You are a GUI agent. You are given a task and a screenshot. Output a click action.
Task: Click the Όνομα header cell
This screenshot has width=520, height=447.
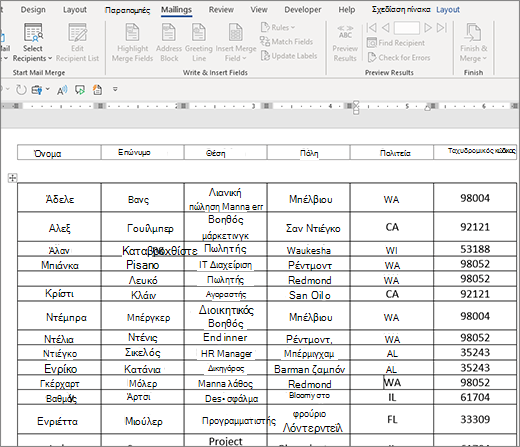click(x=59, y=153)
